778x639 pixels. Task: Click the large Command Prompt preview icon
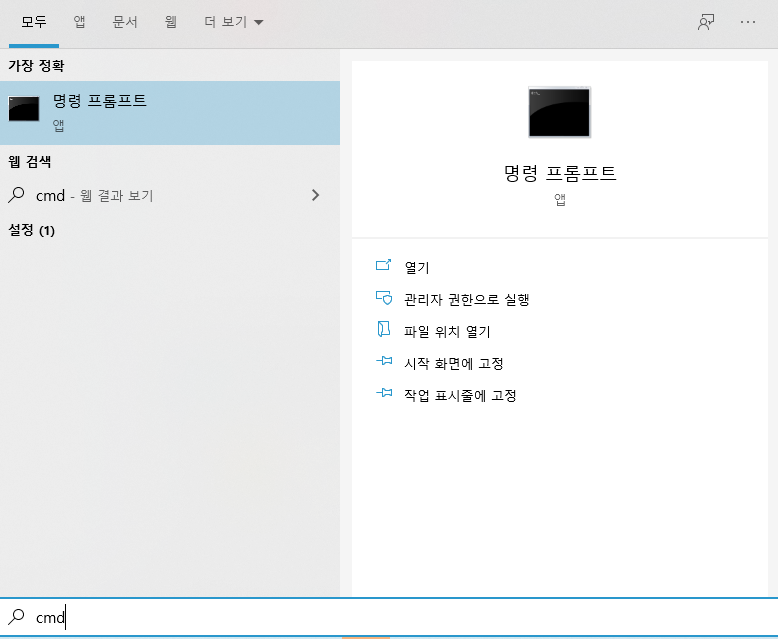click(x=560, y=112)
